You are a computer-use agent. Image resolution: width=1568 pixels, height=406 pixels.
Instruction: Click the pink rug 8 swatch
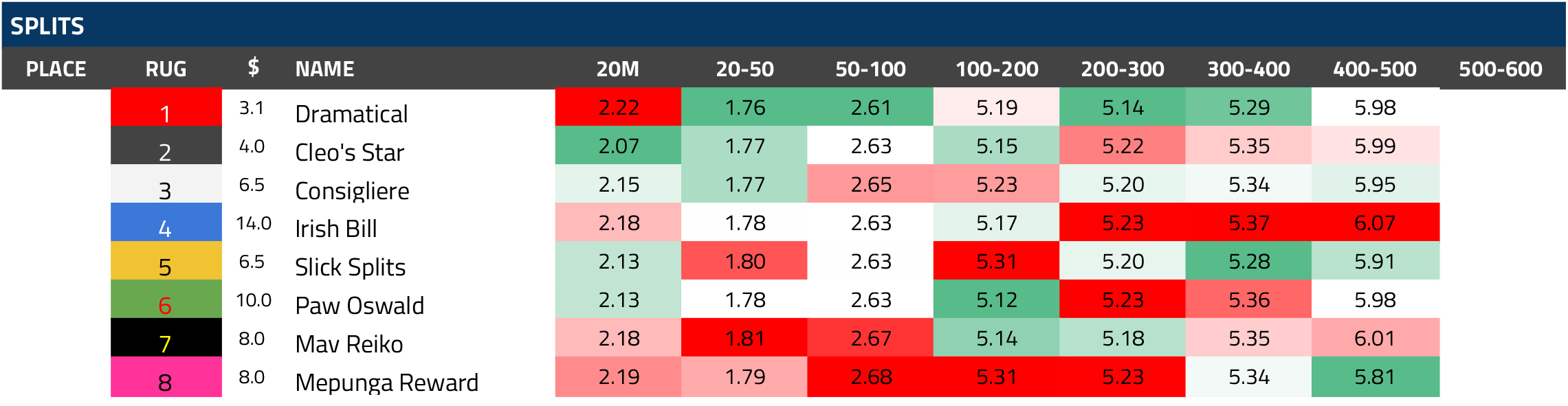click(166, 377)
